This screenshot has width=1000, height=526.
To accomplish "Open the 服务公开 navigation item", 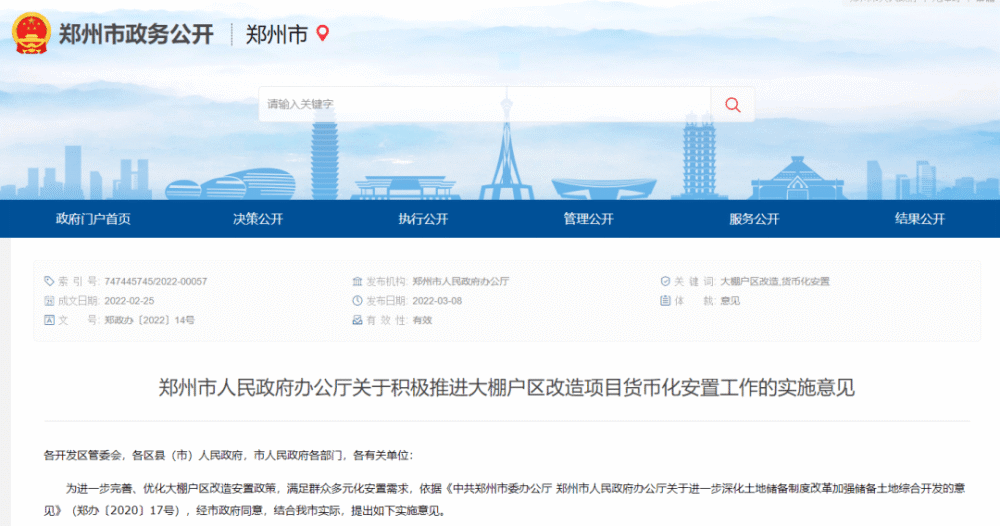I will [x=754, y=219].
